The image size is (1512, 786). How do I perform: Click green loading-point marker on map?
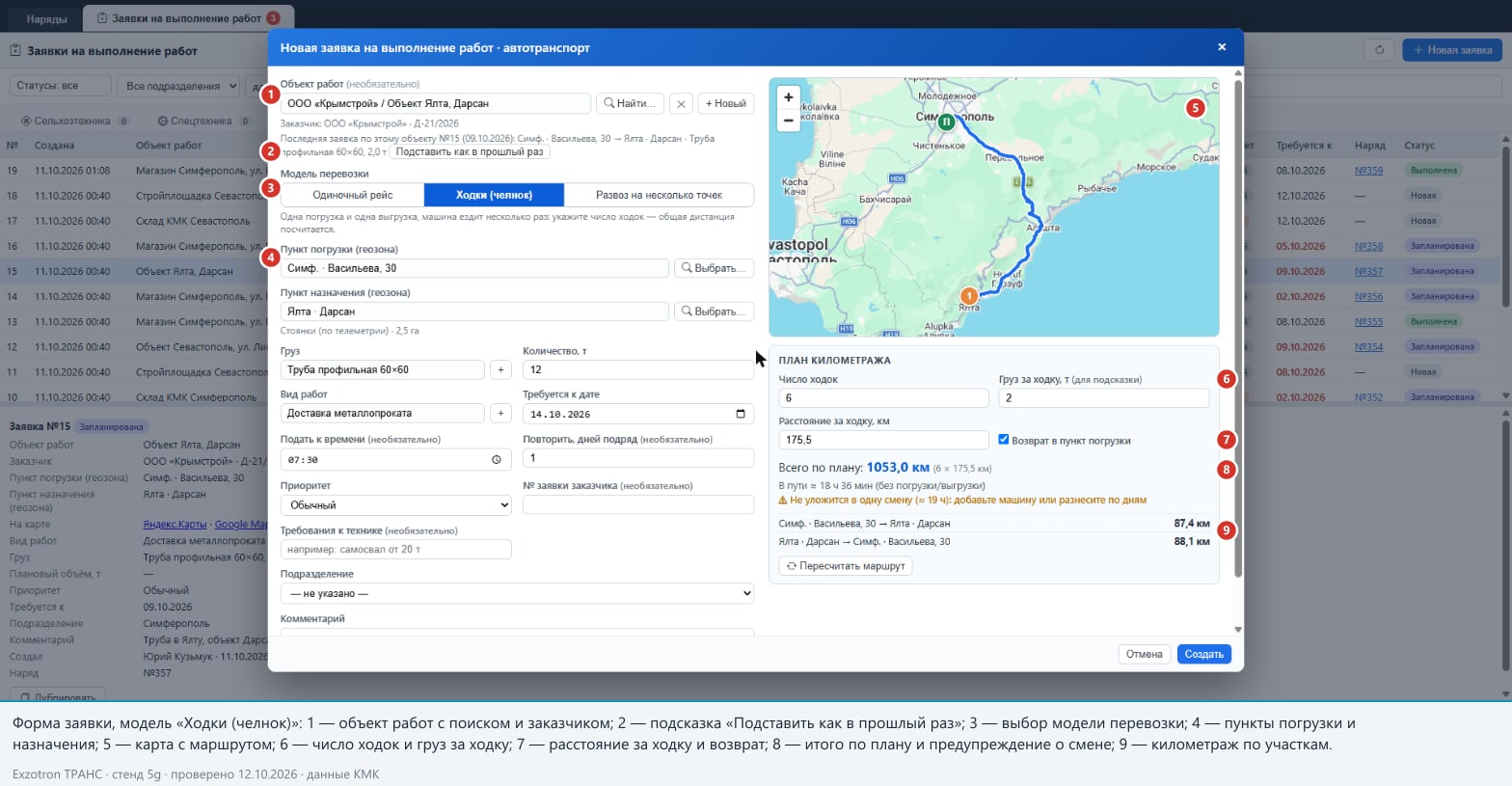[947, 122]
